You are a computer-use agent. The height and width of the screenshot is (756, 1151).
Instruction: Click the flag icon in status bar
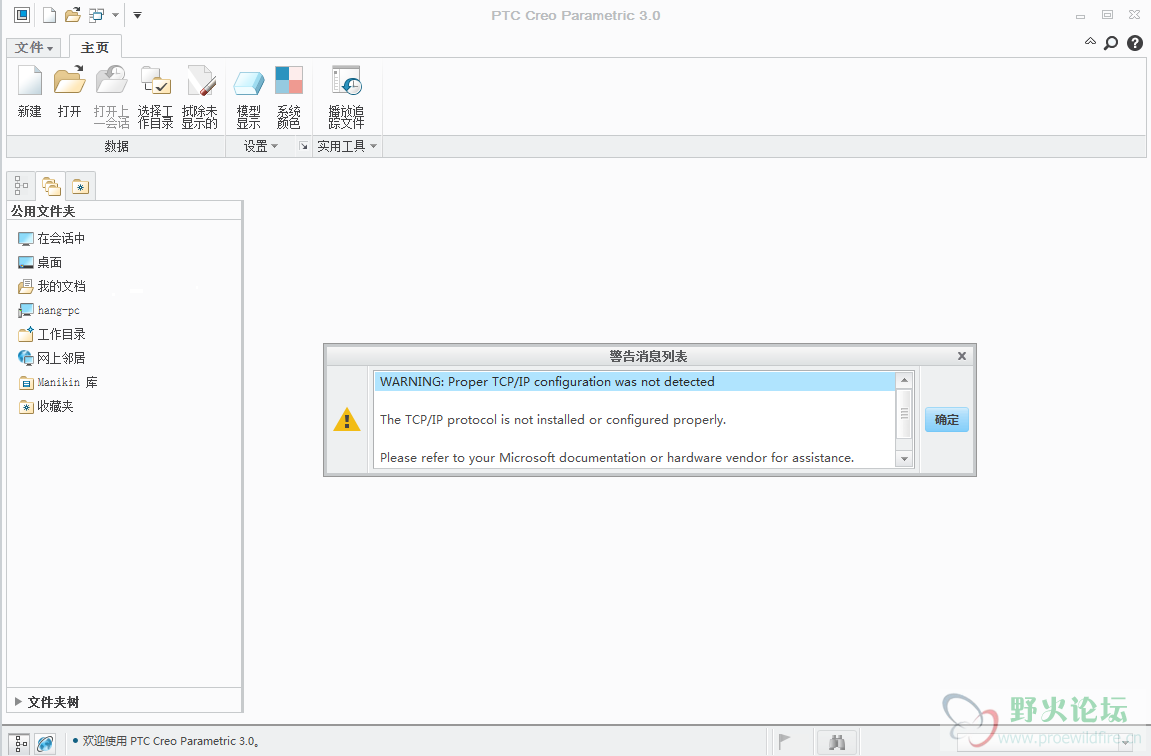point(784,741)
